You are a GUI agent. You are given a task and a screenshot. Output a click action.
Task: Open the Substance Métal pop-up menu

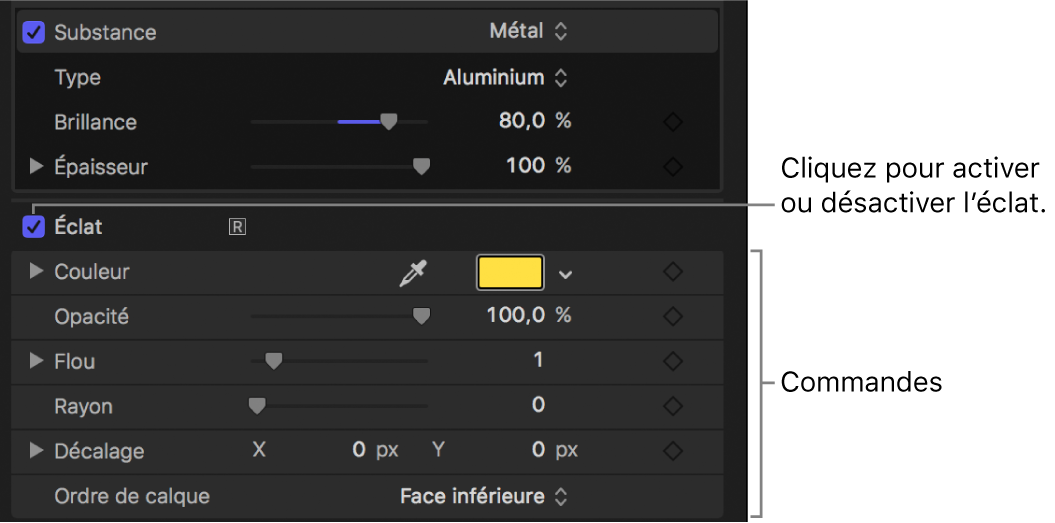pyautogui.click(x=528, y=32)
